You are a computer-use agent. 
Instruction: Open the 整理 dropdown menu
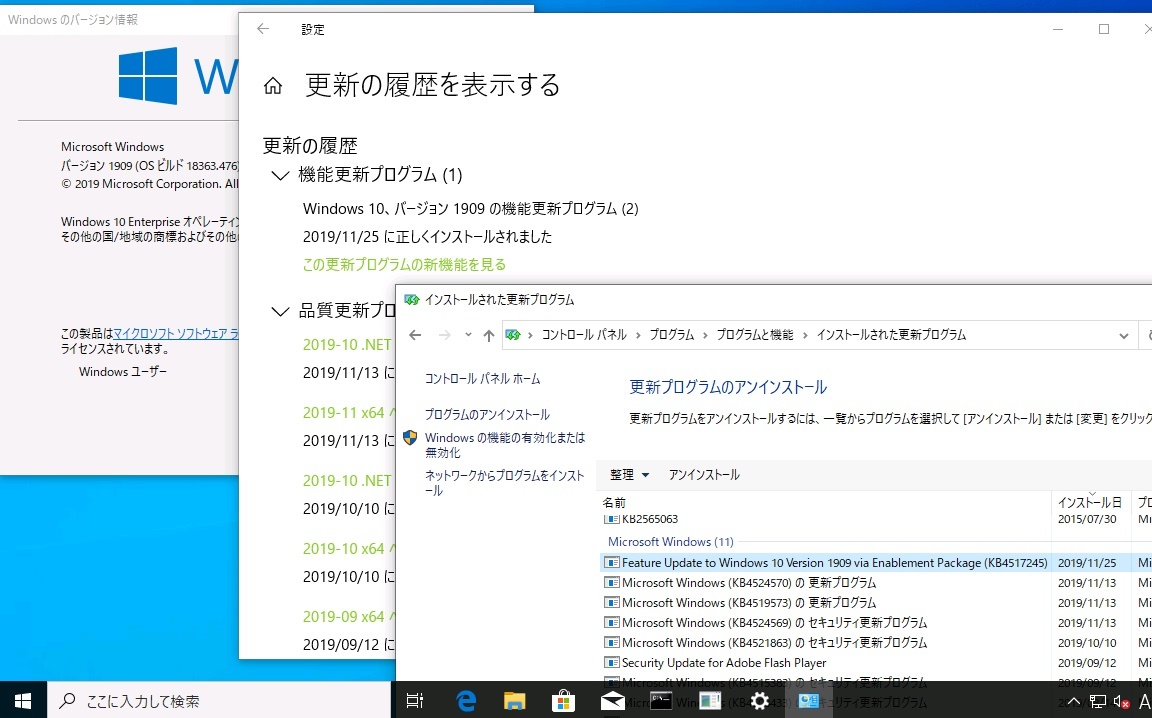630,475
